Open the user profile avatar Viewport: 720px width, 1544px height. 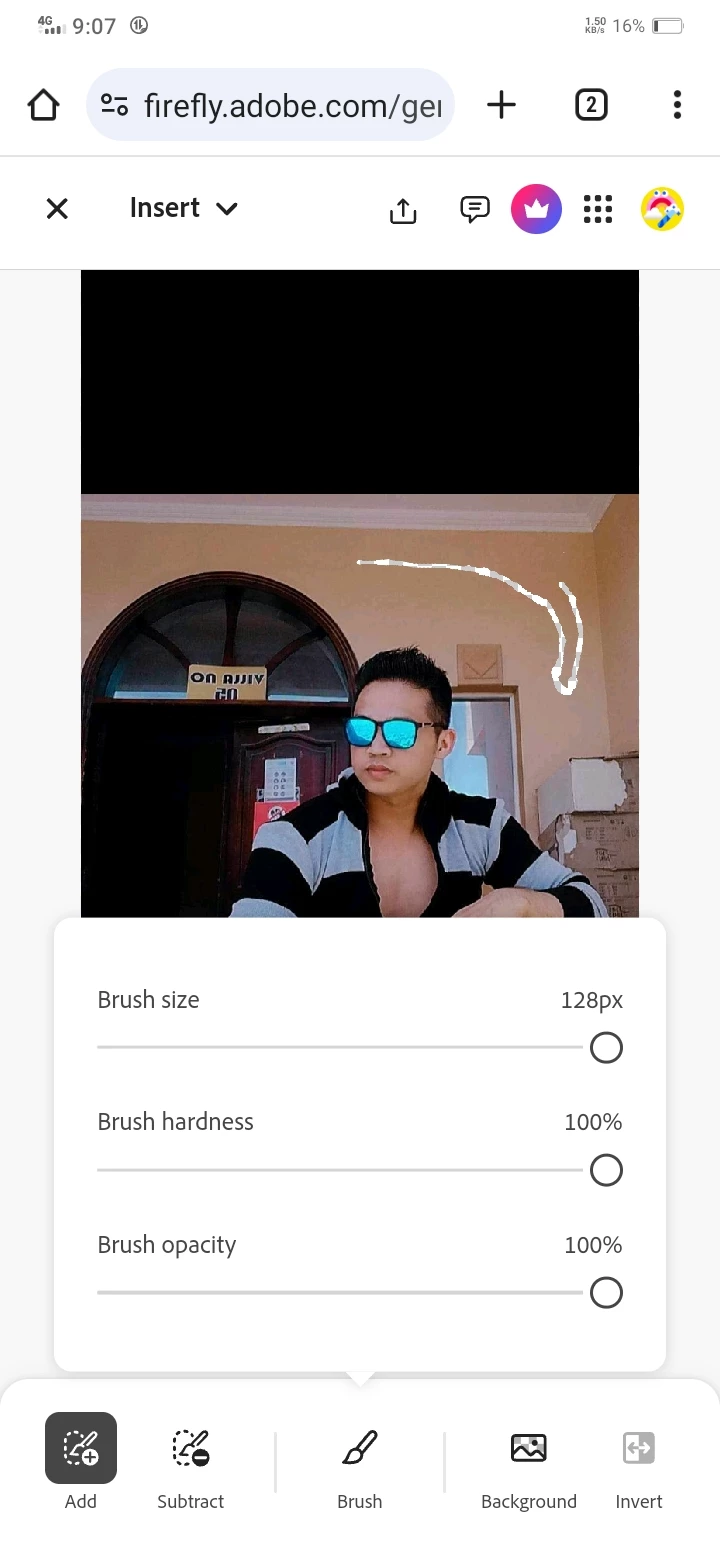point(662,209)
